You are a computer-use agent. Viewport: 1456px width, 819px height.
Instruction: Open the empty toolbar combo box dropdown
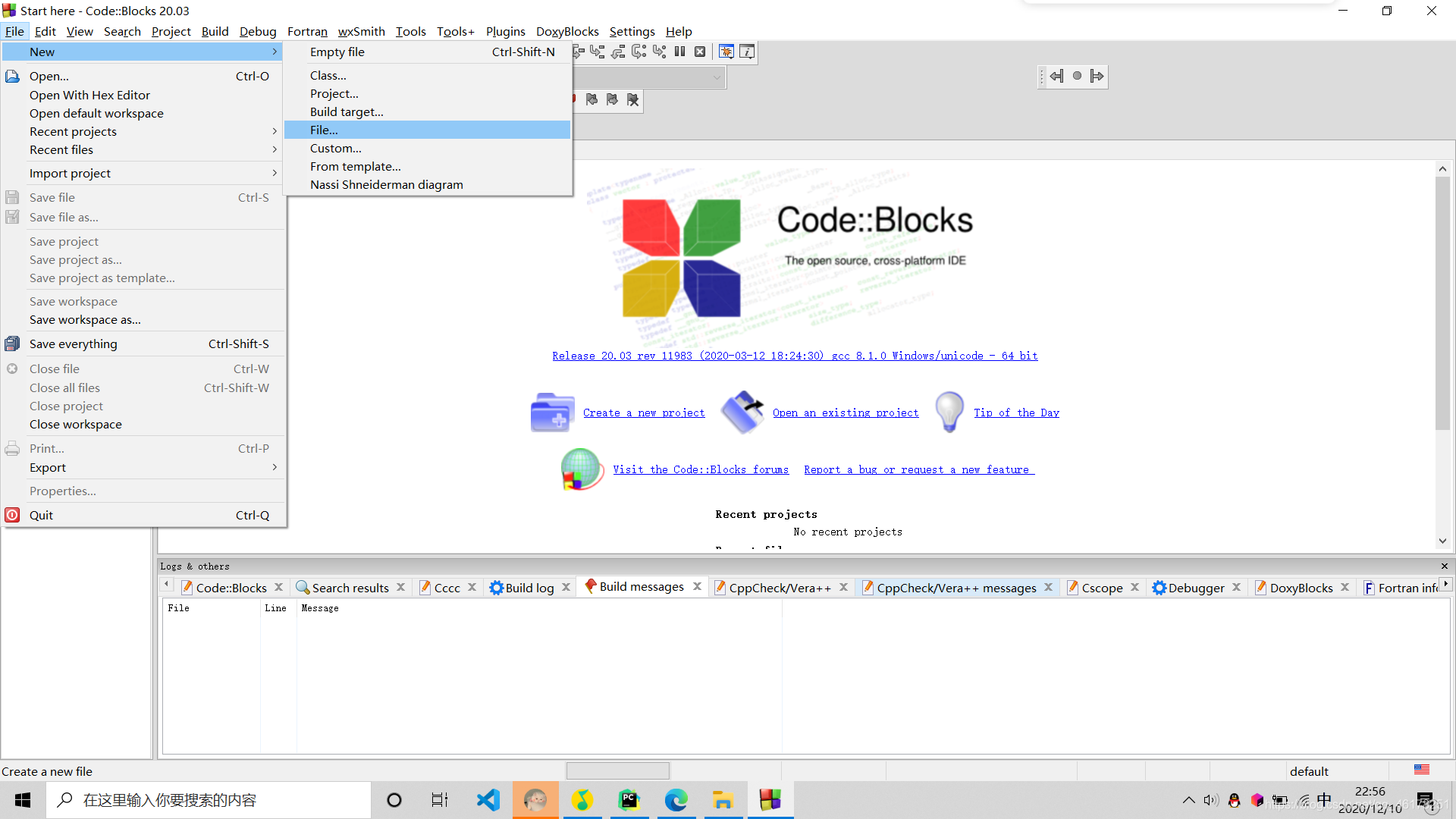tap(717, 77)
